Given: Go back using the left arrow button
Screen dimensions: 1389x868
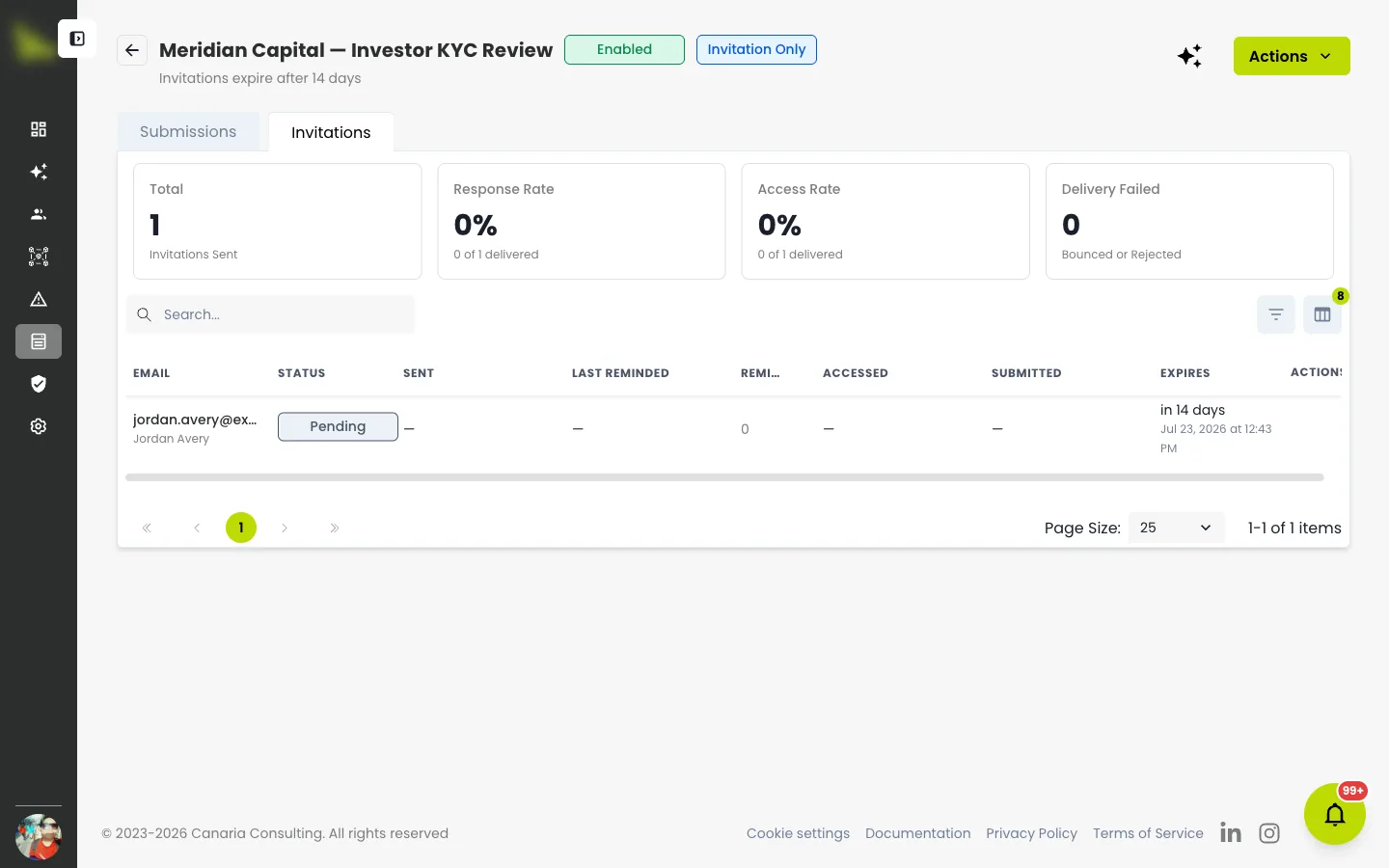Looking at the screenshot, I should pyautogui.click(x=132, y=50).
